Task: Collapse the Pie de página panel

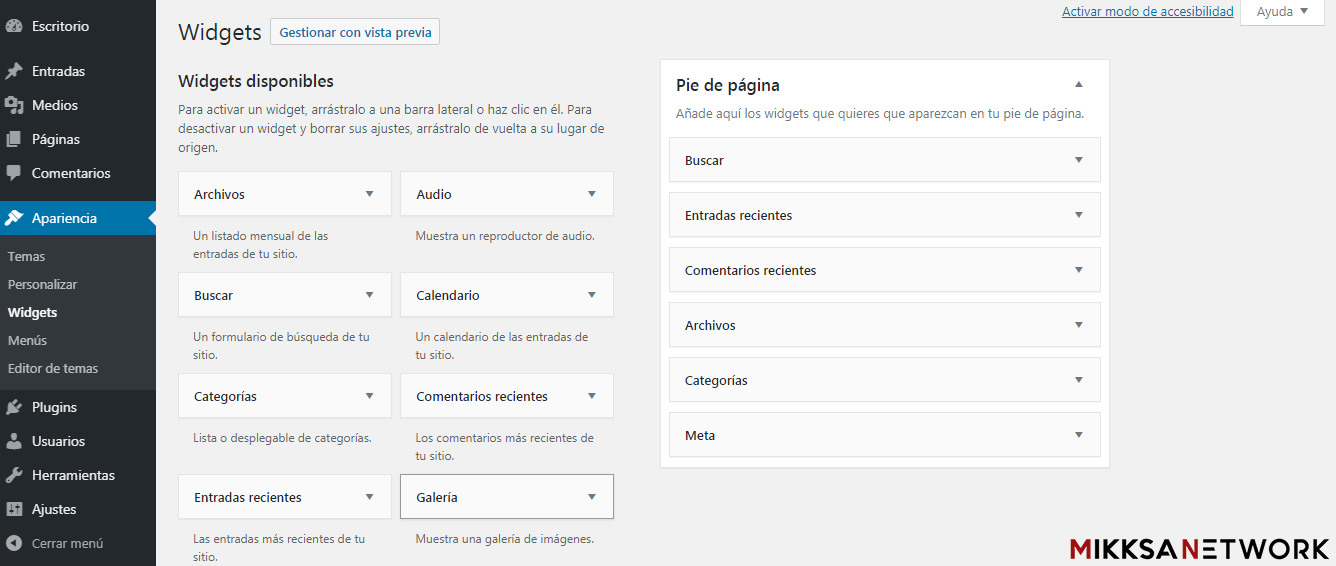Action: [x=1078, y=85]
